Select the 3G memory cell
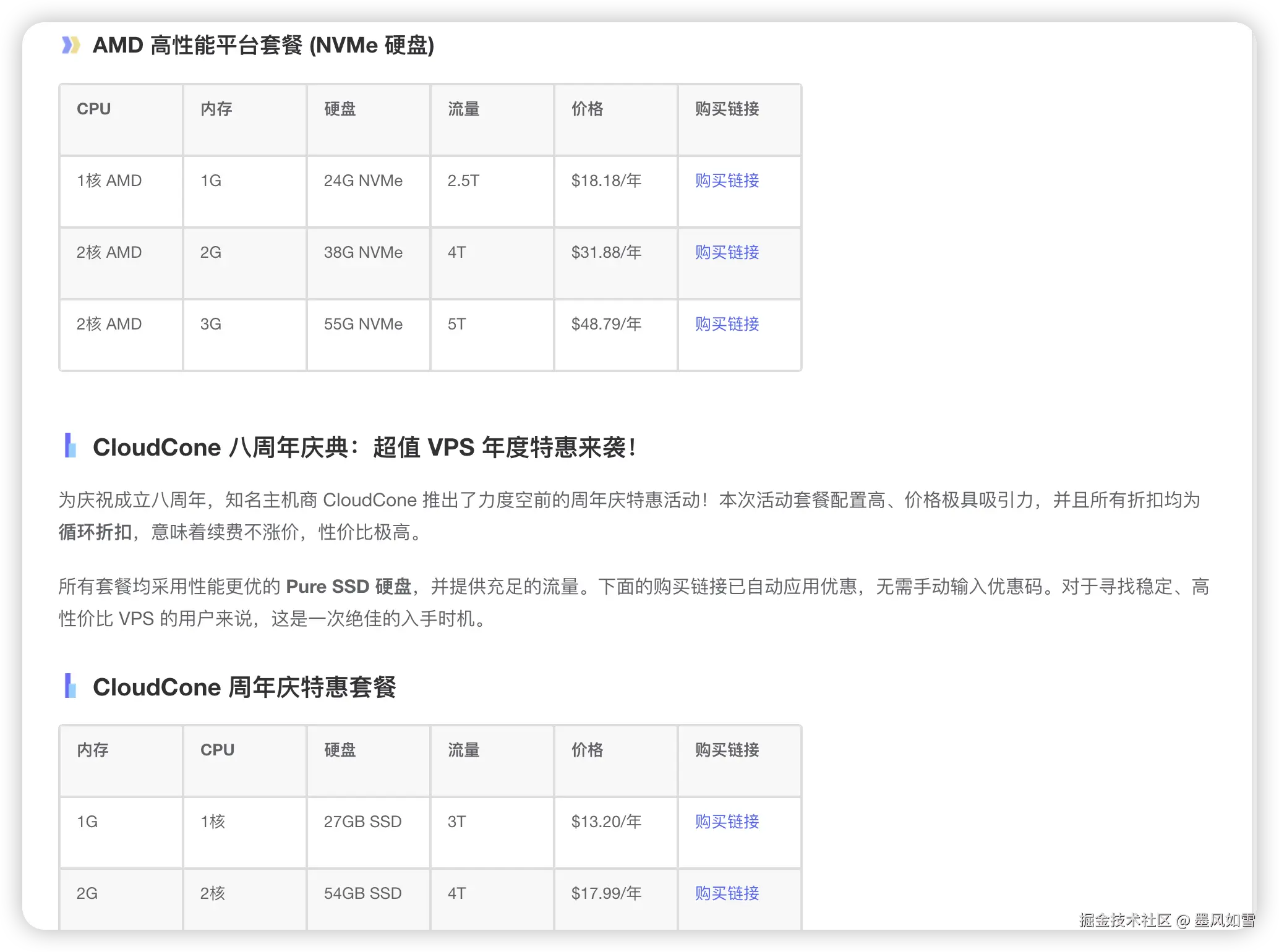The height and width of the screenshot is (952, 1279). (245, 335)
